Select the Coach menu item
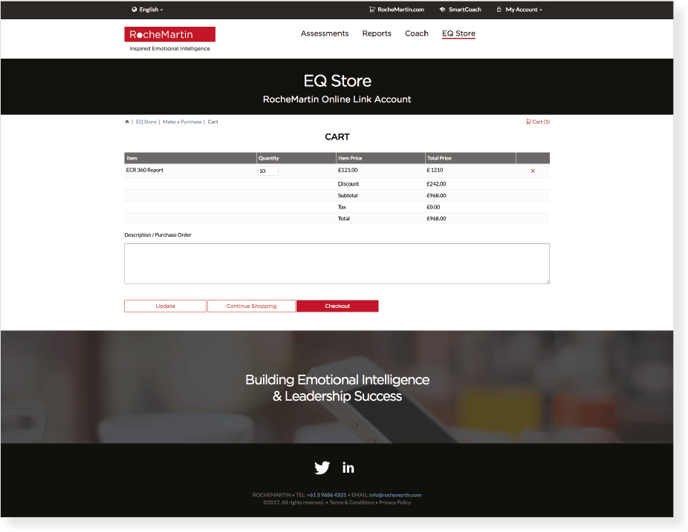The width and height of the screenshot is (688, 532). click(x=416, y=33)
